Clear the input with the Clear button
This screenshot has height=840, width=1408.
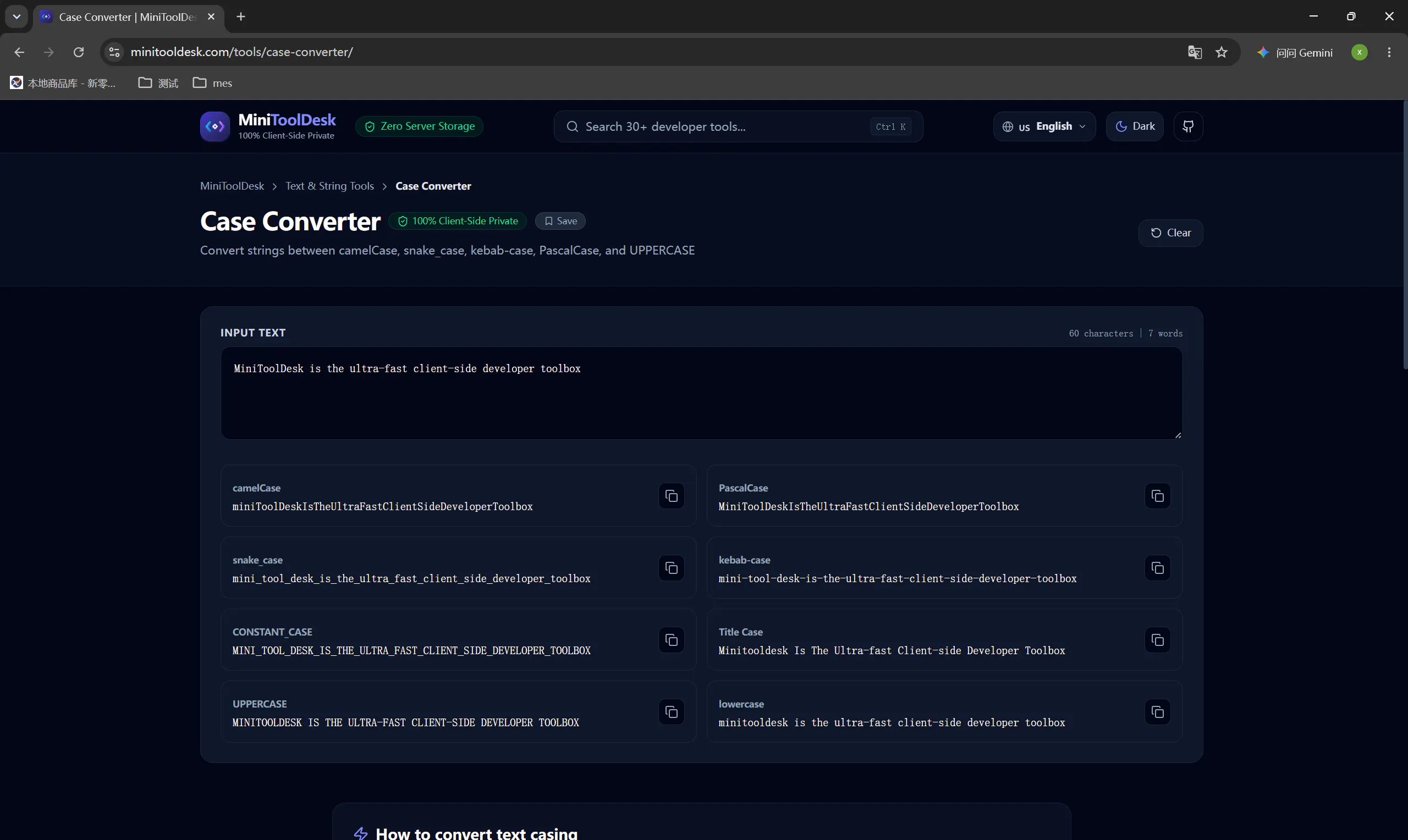pyautogui.click(x=1170, y=233)
